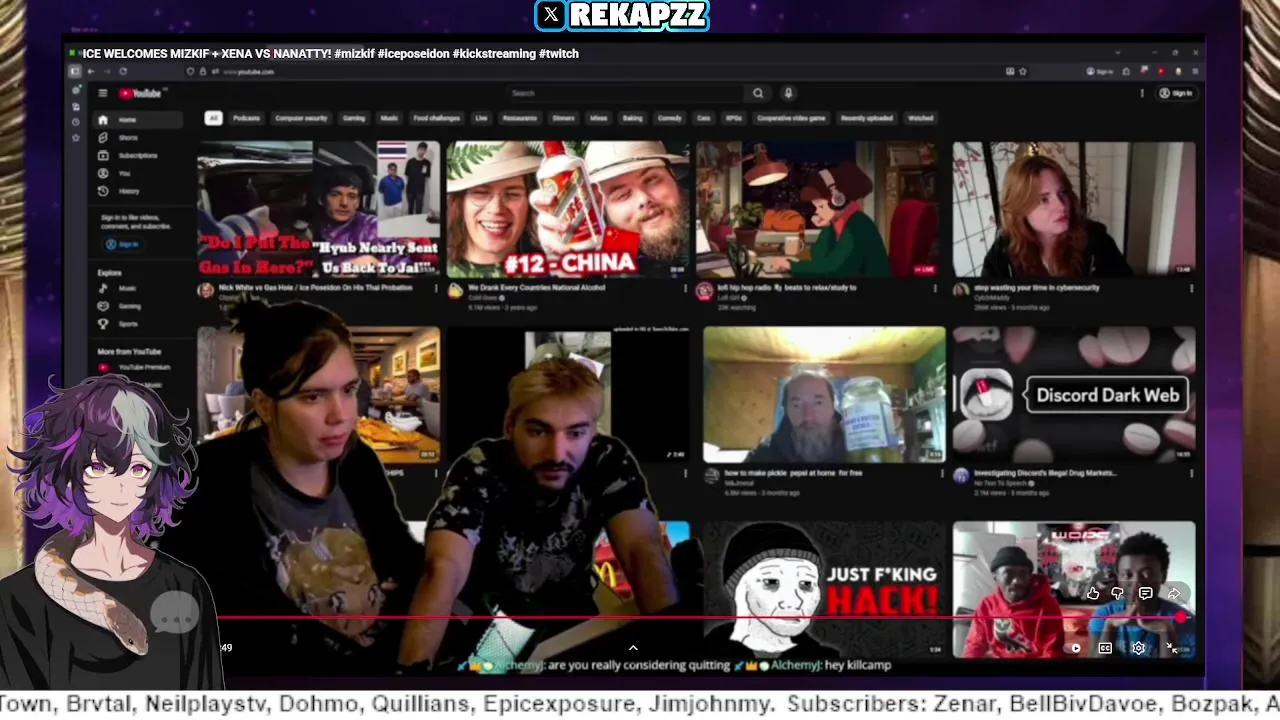Open the JUST F*KING HACK thumbnail
The width and height of the screenshot is (1280, 720).
tap(824, 589)
